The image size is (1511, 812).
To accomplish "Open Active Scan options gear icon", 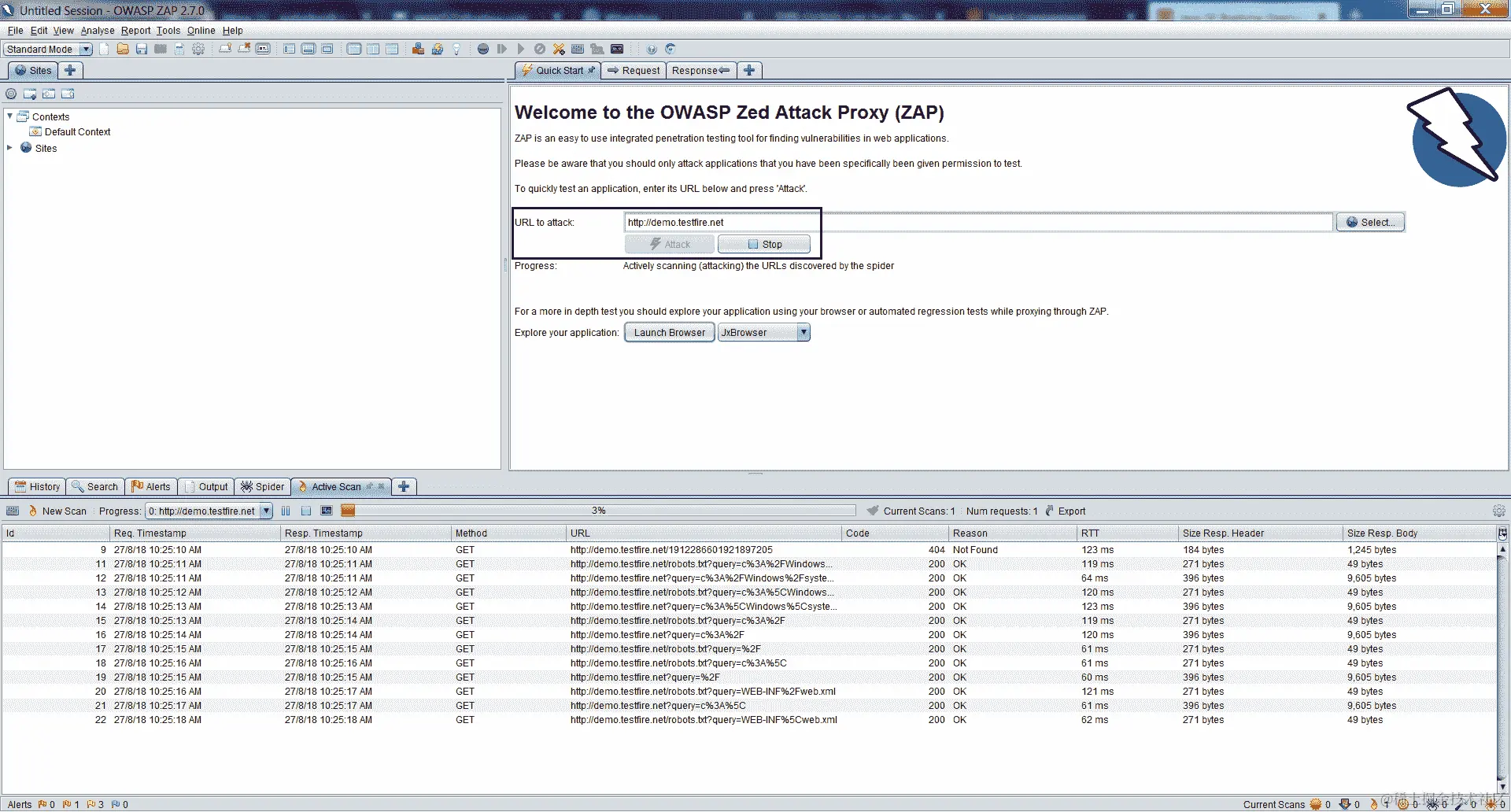I will pyautogui.click(x=1499, y=511).
